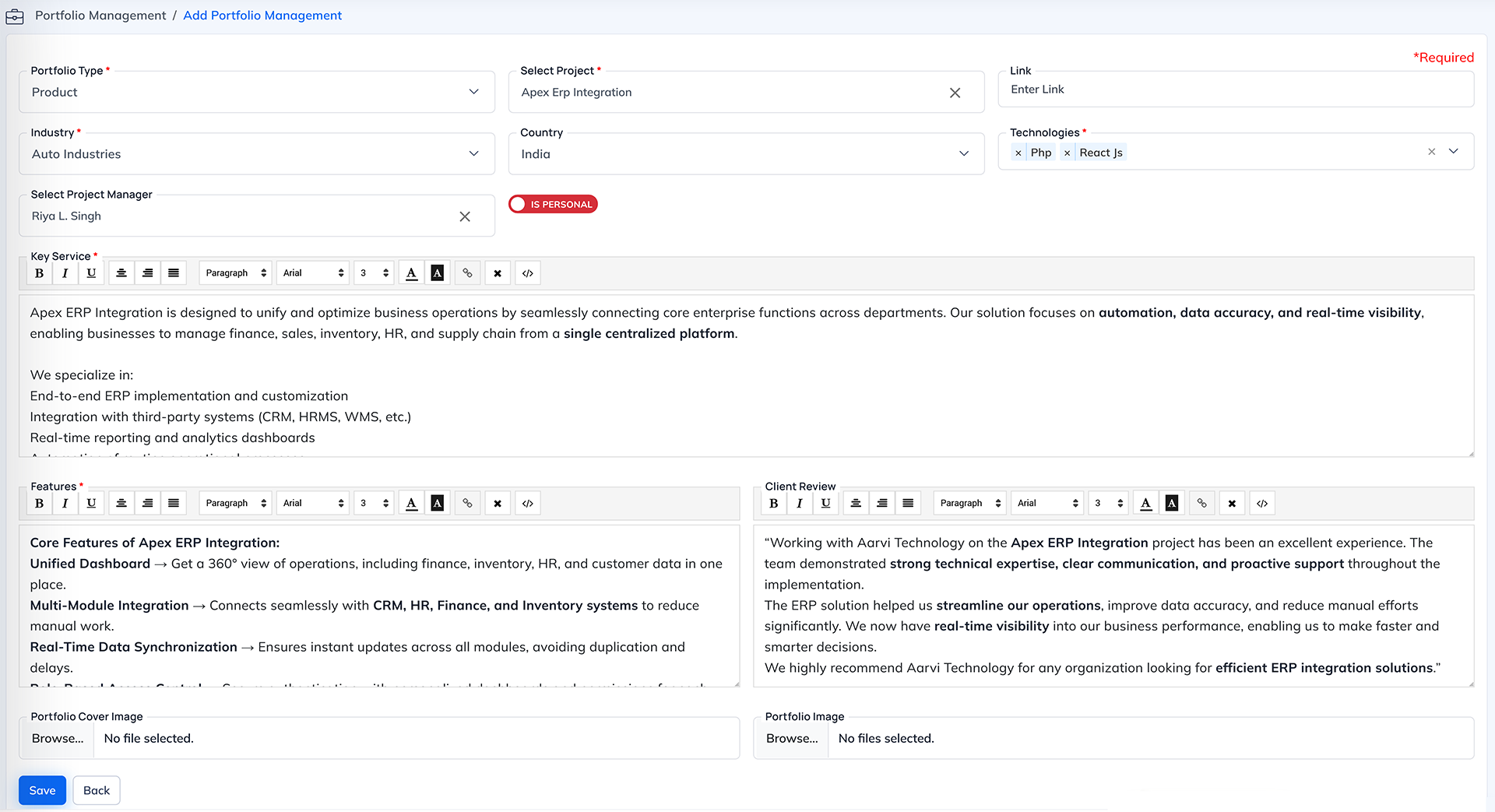
Task: Expand the Industry dropdown
Action: click(256, 154)
